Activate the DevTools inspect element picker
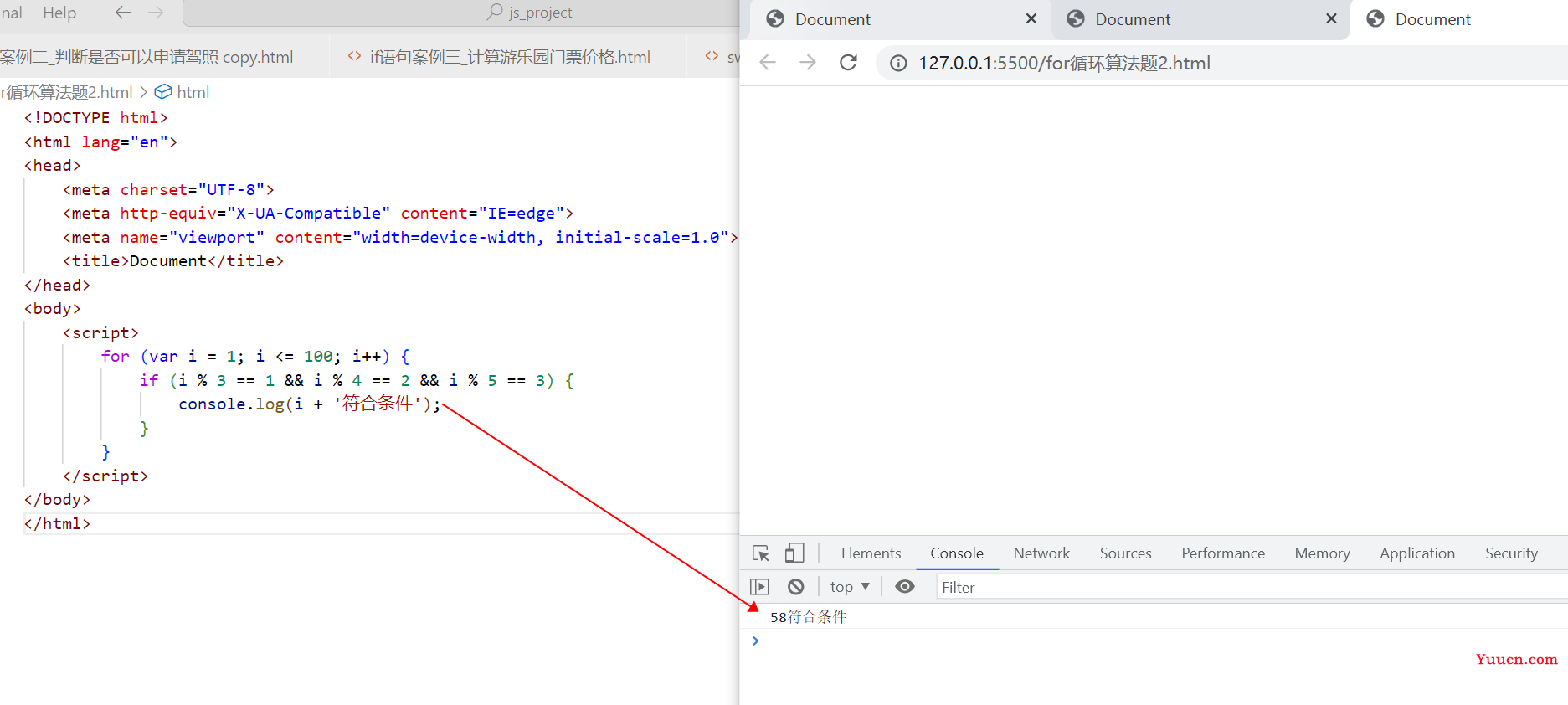 coord(761,553)
